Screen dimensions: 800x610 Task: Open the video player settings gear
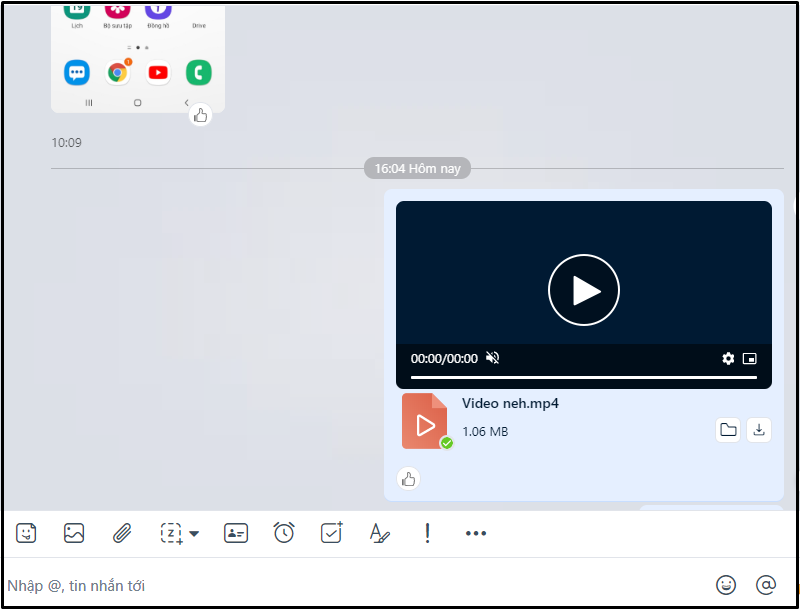pos(728,358)
